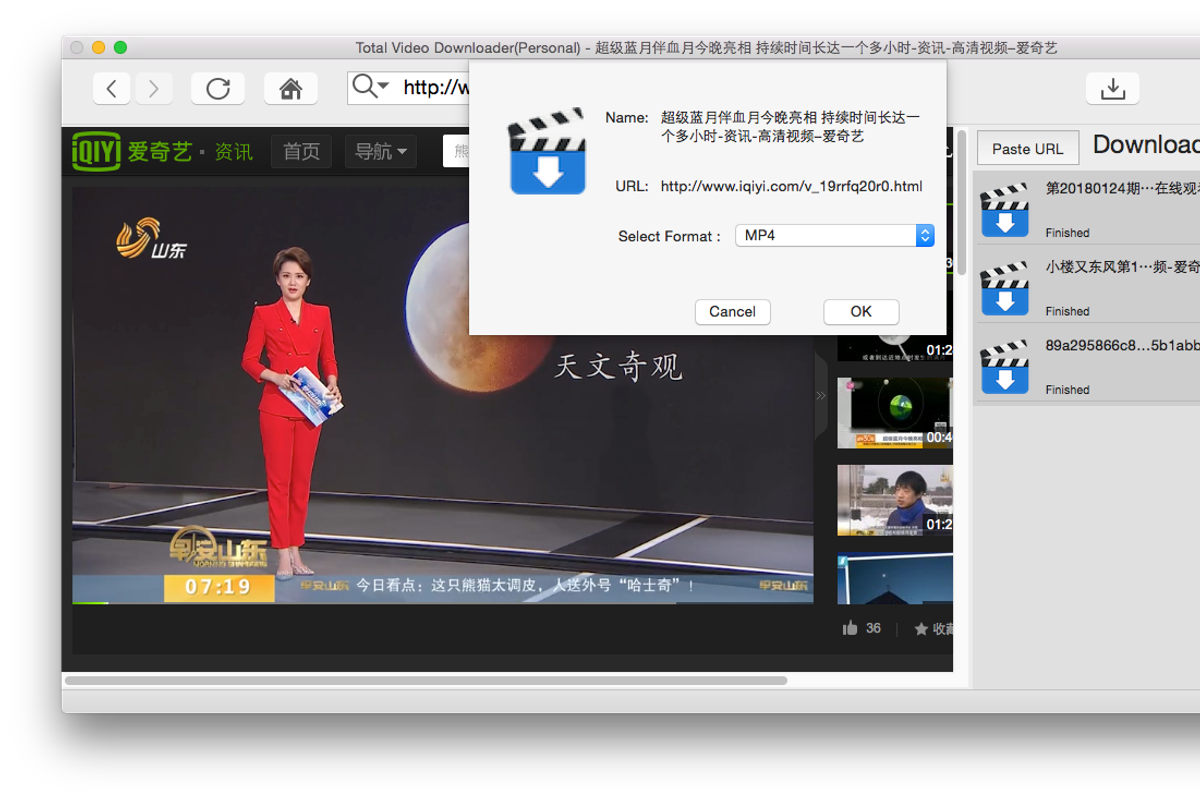The width and height of the screenshot is (1200, 800).
Task: Go forward with the right arrow button
Action: coord(153,88)
